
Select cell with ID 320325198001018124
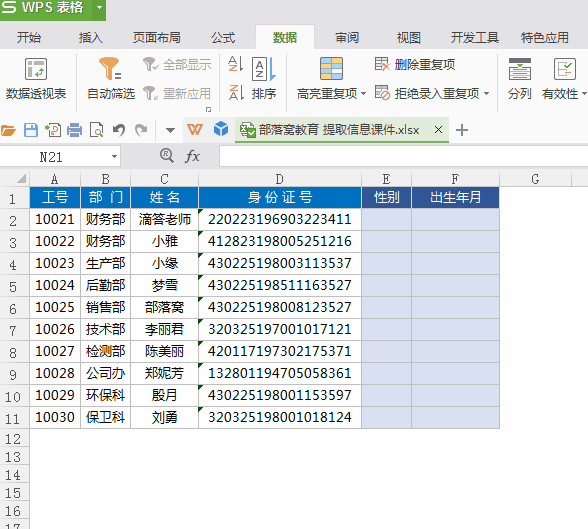click(x=279, y=417)
